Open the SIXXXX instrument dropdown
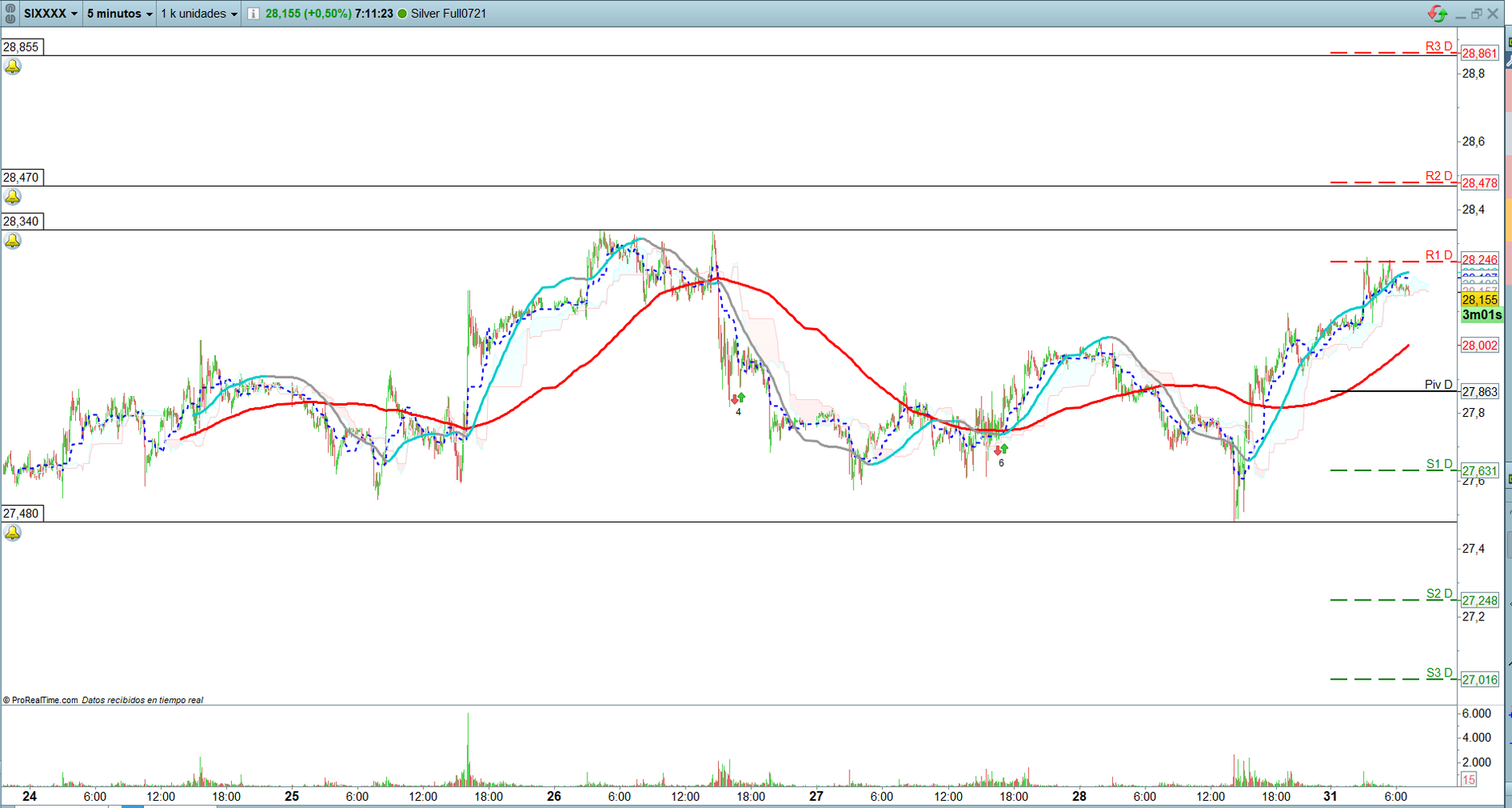Screen dimensions: 1512x808 click(x=50, y=13)
